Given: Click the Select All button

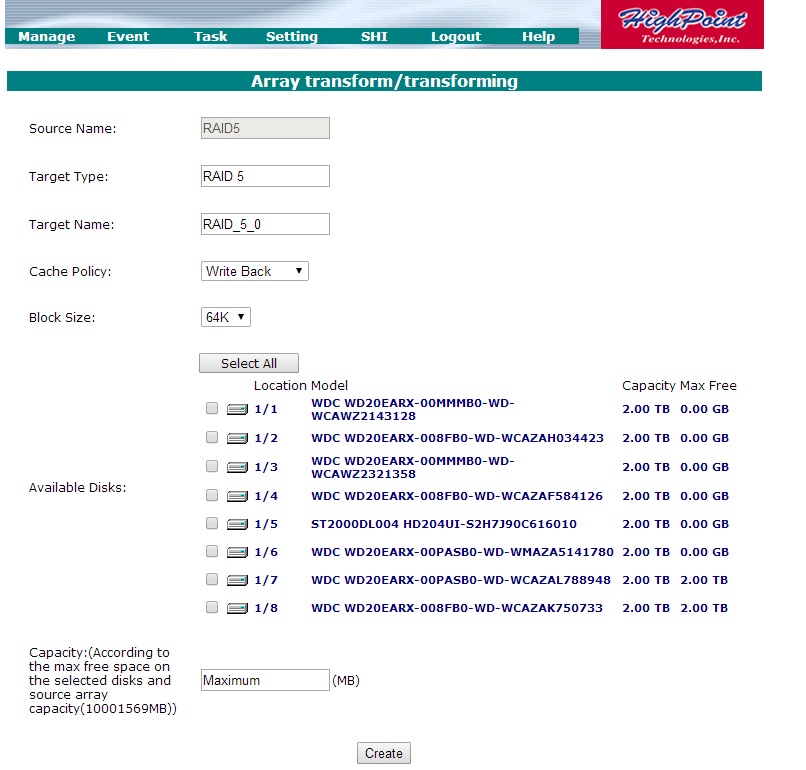Looking at the screenshot, I should [249, 363].
